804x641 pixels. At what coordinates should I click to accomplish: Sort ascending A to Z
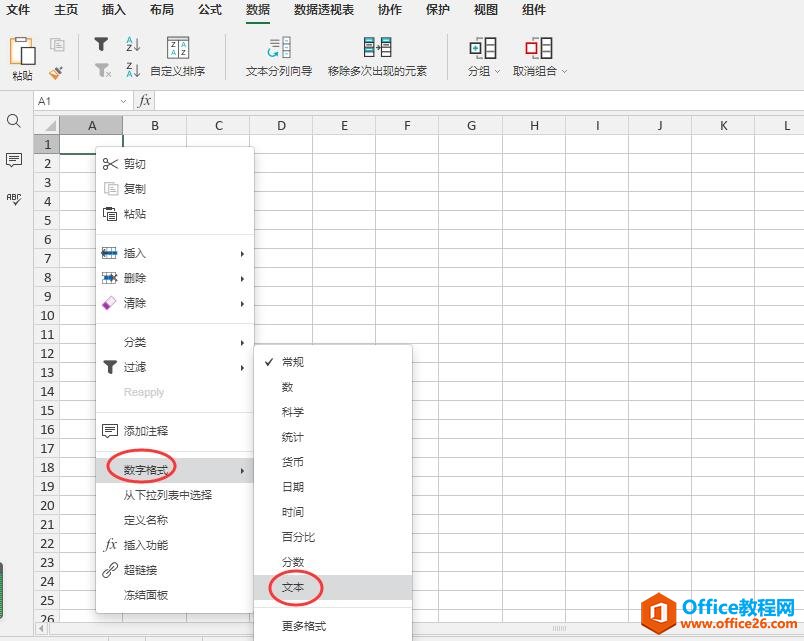[133, 45]
